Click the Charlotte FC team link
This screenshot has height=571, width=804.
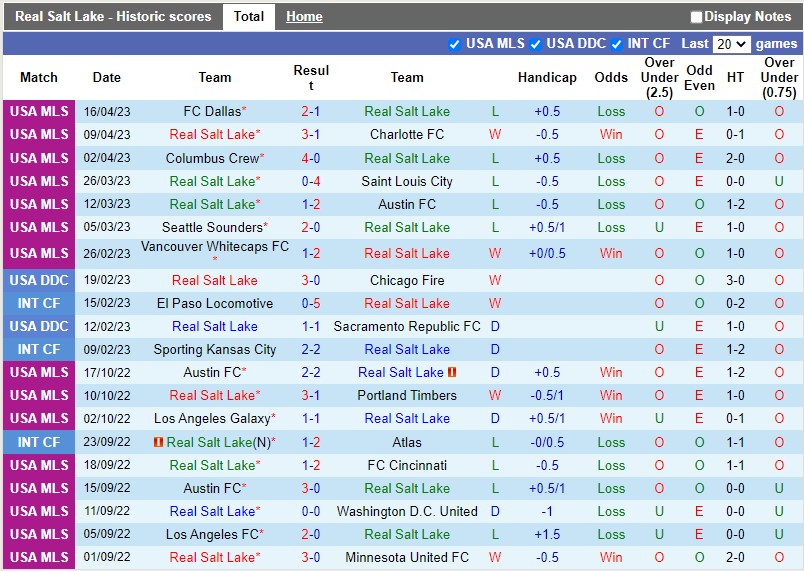[407, 134]
